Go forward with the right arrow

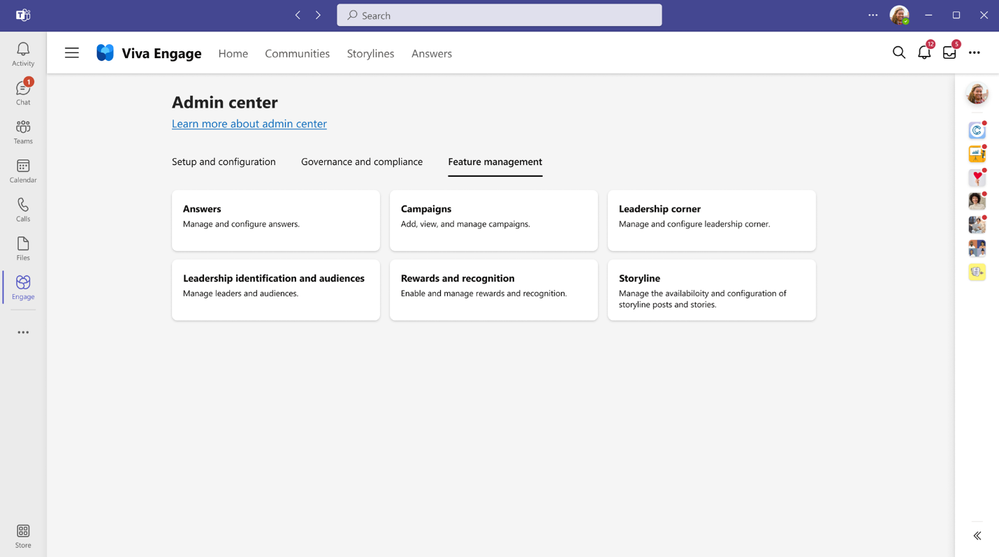318,15
